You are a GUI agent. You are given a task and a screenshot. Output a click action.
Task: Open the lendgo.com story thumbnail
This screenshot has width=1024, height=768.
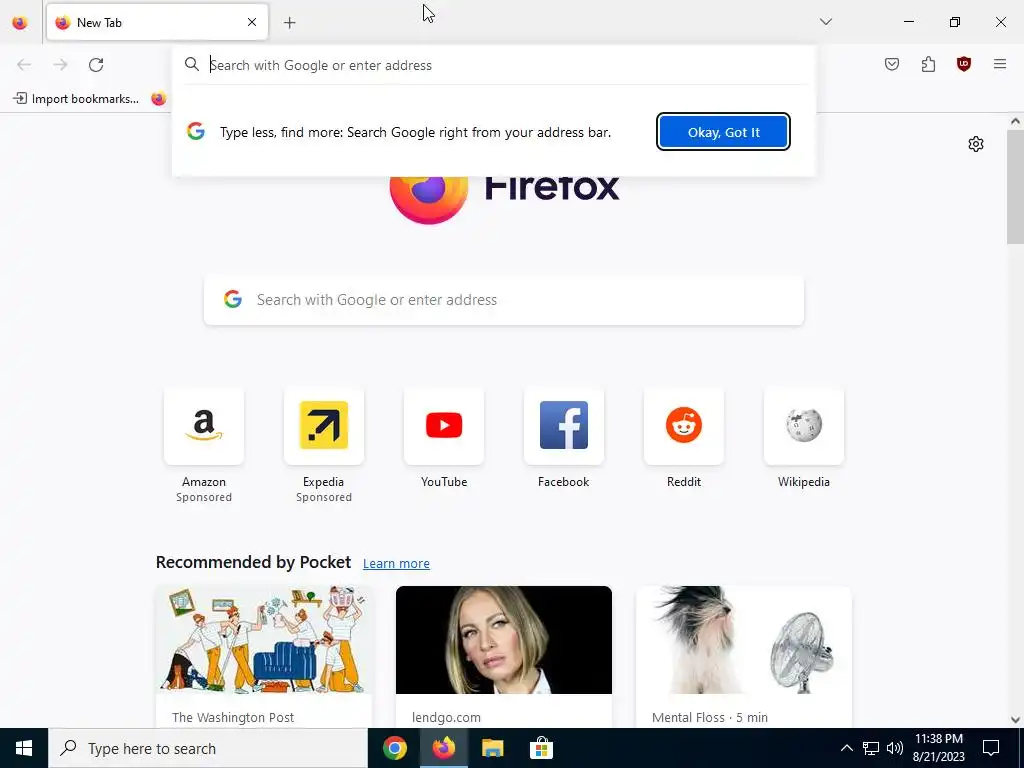(504, 640)
